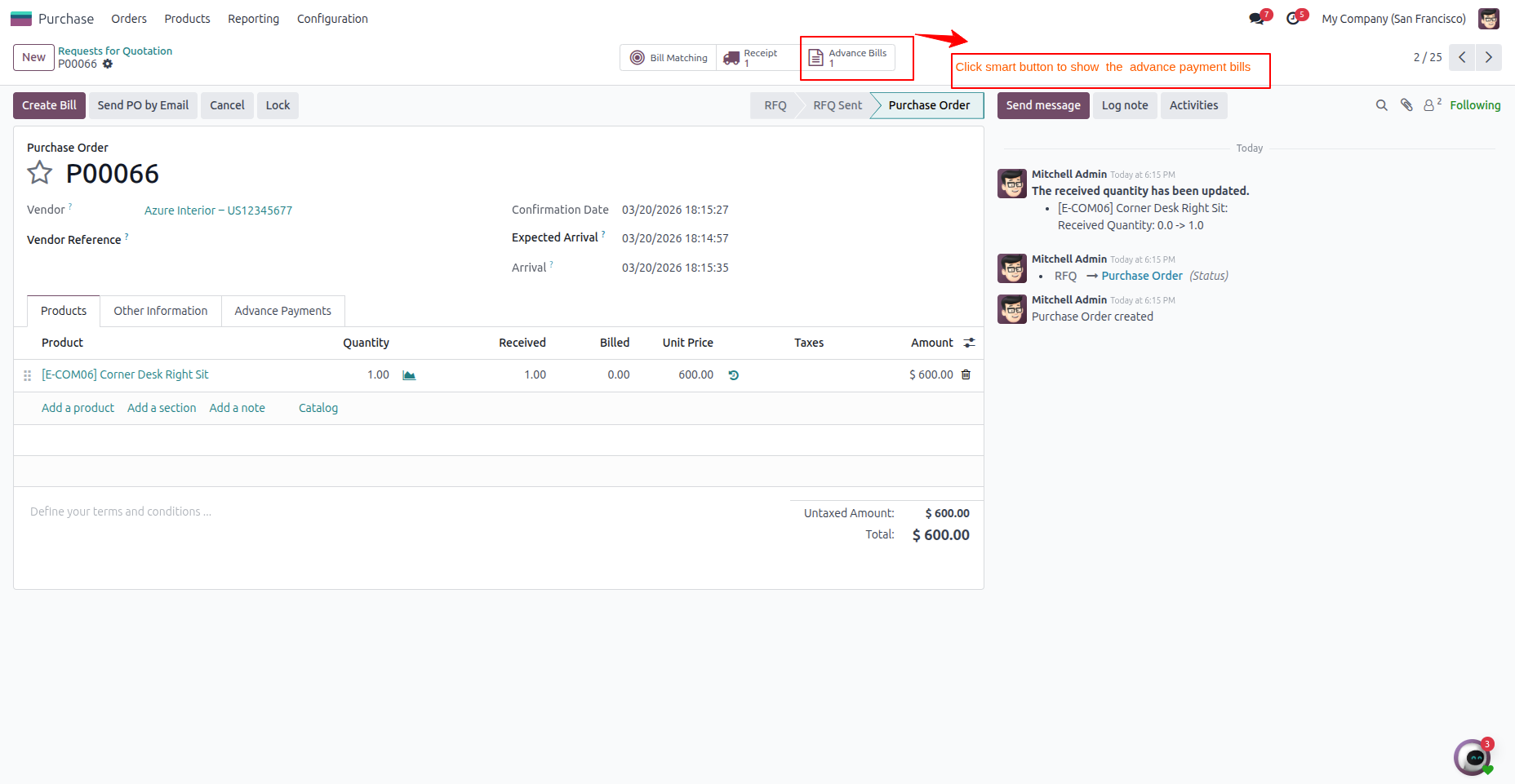Open the Purchase app home icon
This screenshot has height=784, width=1515.
[21, 18]
